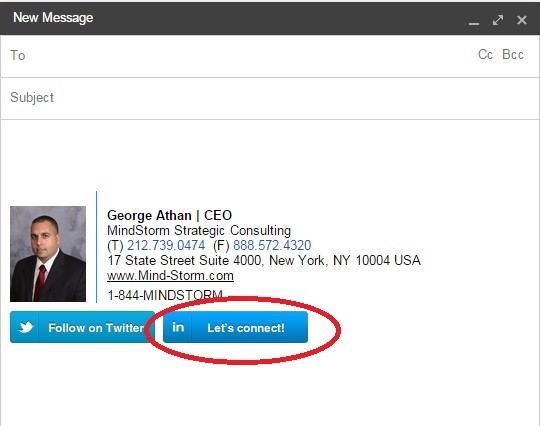Place cursor in the empty message body
The width and height of the screenshot is (540, 426).
[x=270, y=155]
